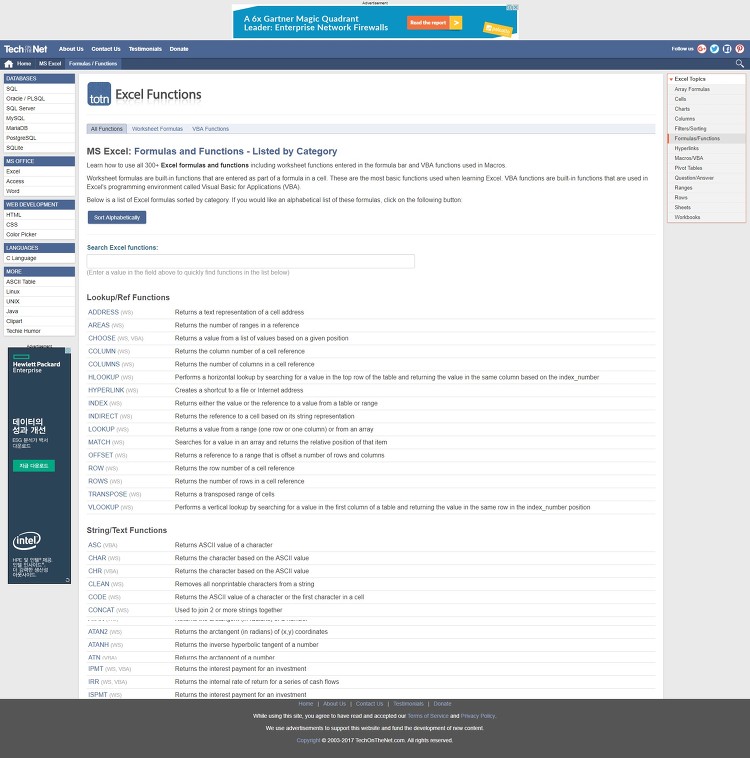
Task: Open the CHOOSE function link
Action: (102, 338)
